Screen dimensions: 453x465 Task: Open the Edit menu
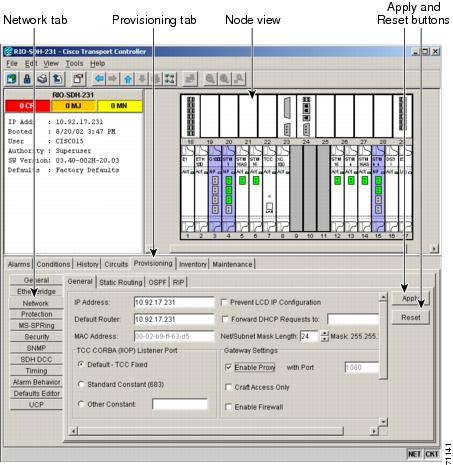point(31,63)
